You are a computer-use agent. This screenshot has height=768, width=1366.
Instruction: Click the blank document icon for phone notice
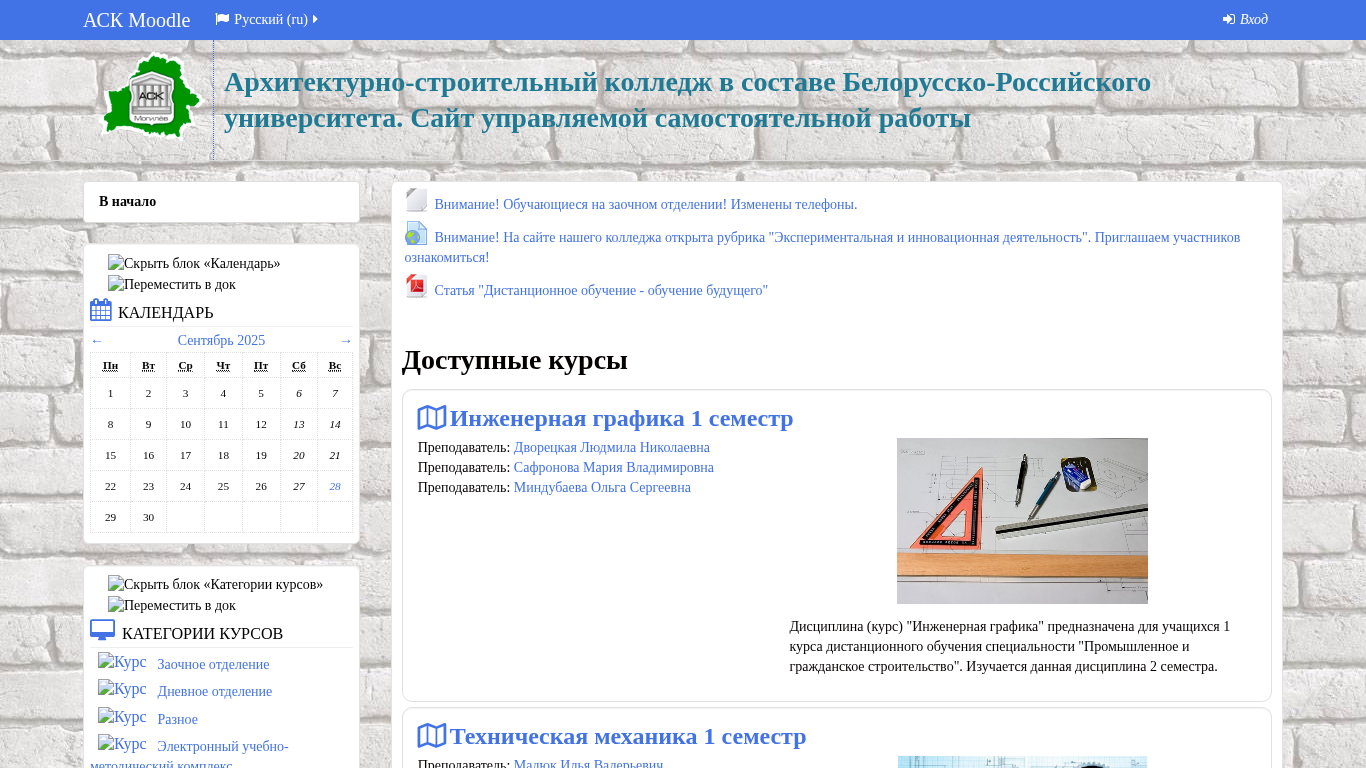pyautogui.click(x=416, y=201)
